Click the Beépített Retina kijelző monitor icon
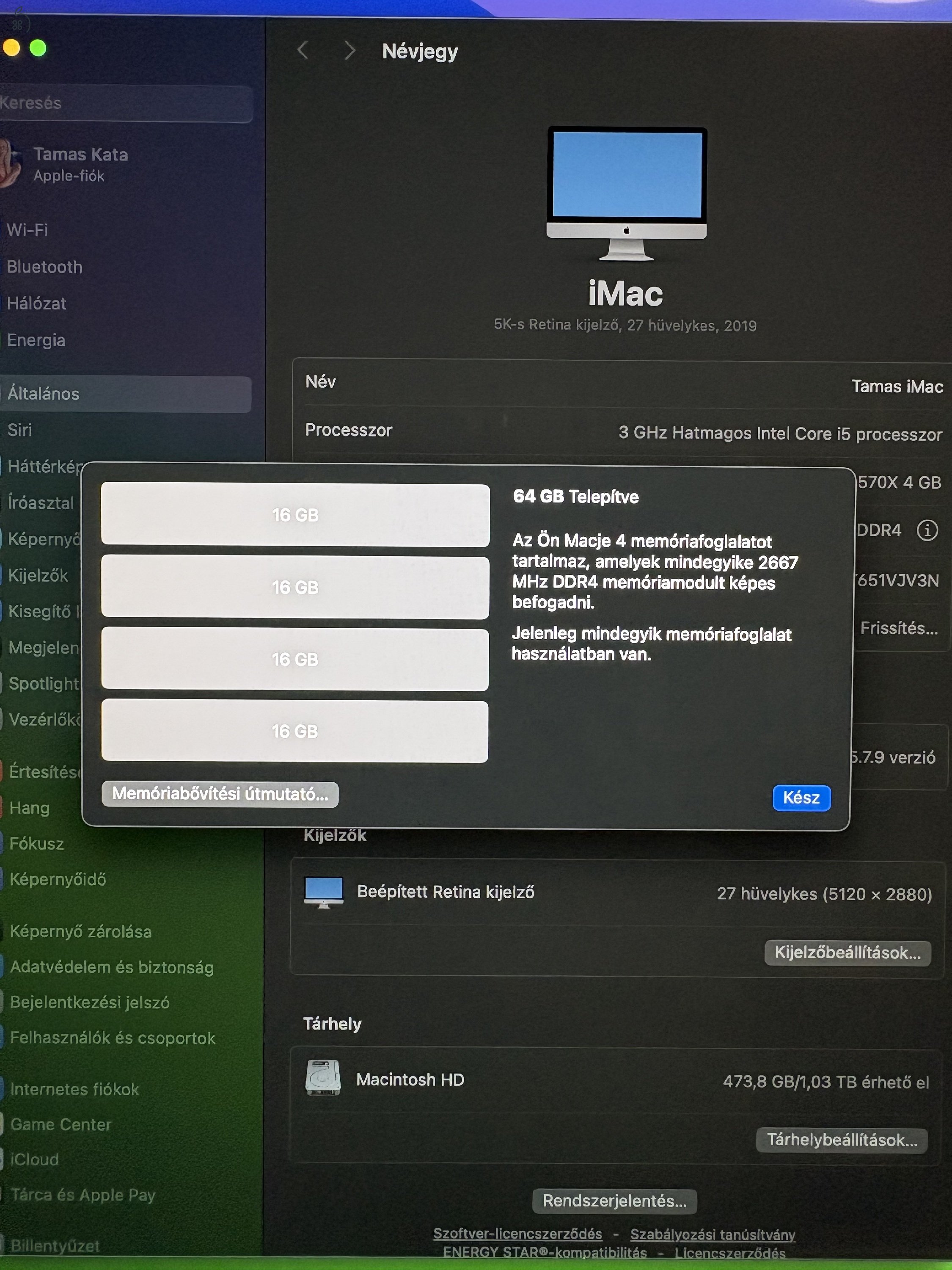 (324, 892)
